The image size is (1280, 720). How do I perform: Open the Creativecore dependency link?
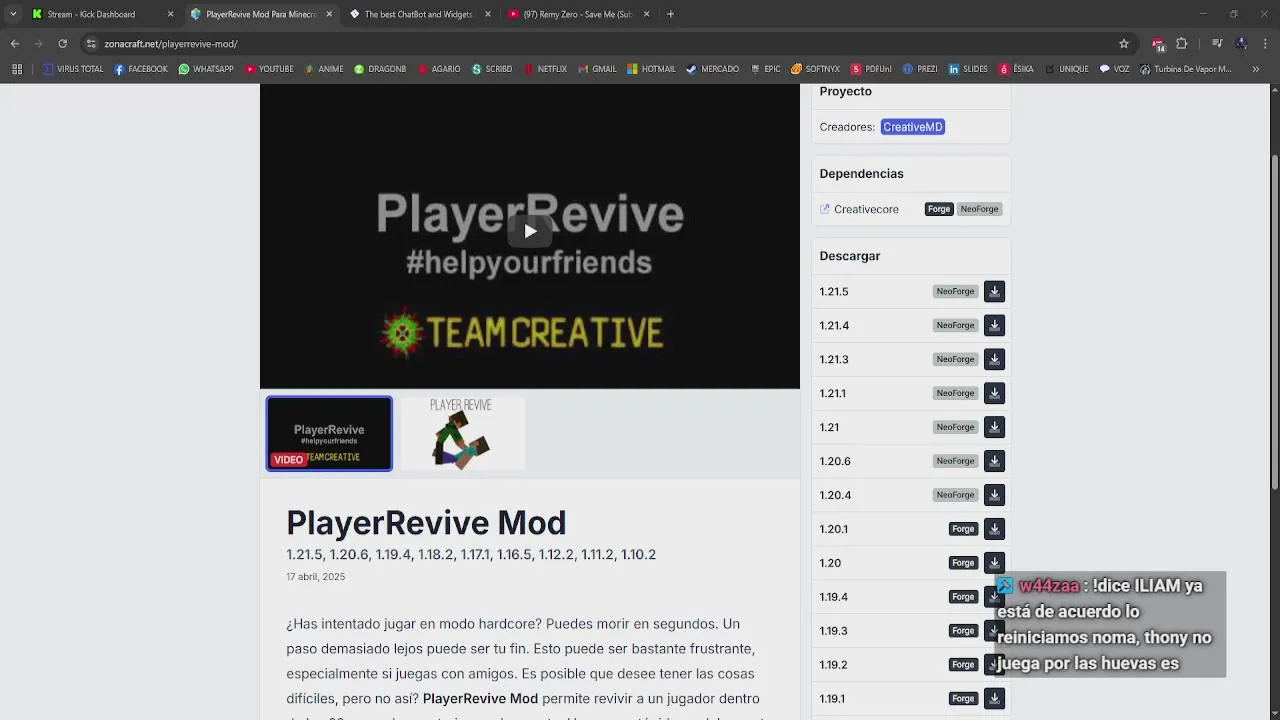coord(866,209)
